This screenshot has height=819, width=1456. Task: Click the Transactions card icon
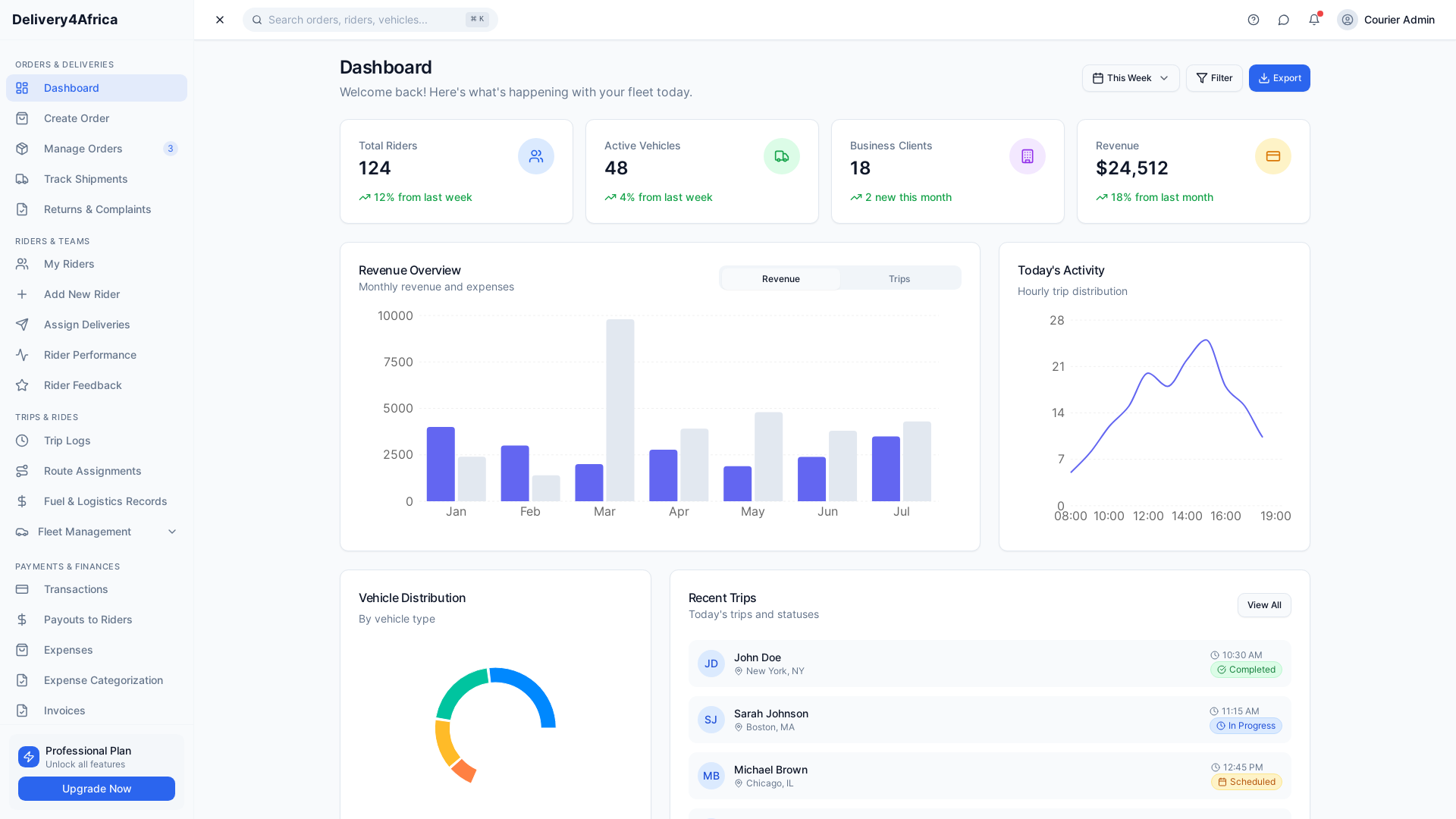pyautogui.click(x=22, y=589)
